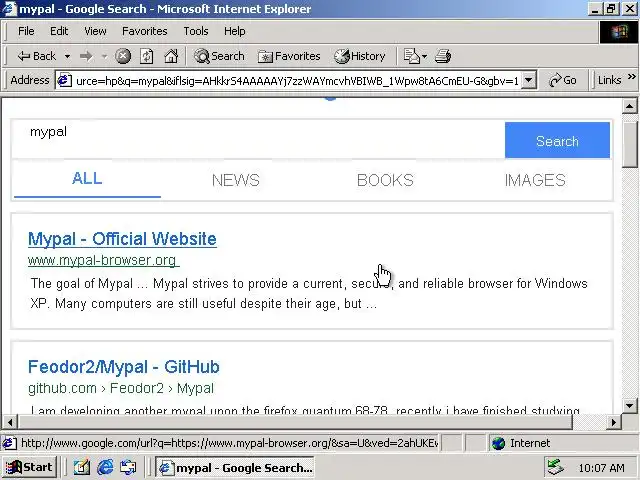Click the horizontal scrollbar right arrow

(x=613, y=422)
